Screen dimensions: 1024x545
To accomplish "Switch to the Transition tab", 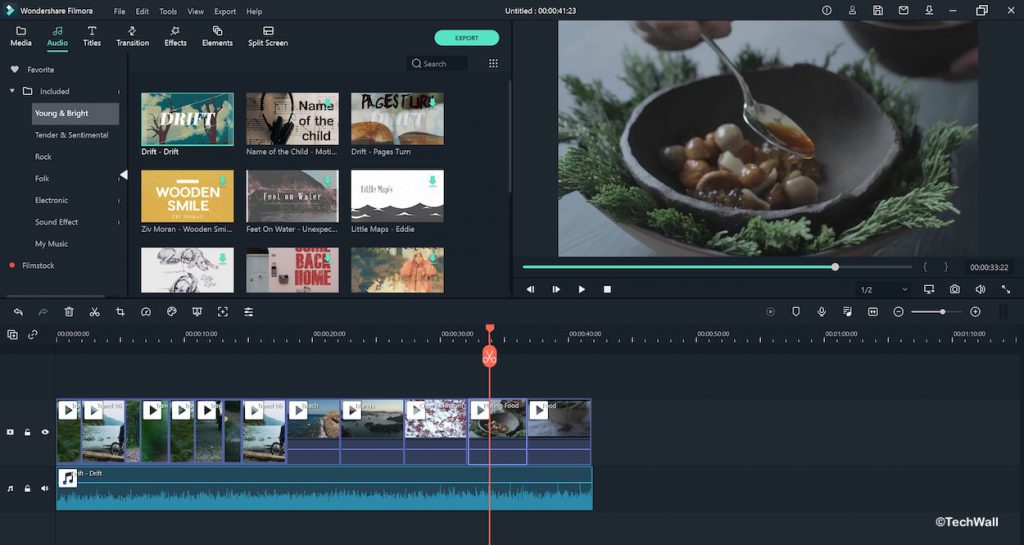I will 132,37.
